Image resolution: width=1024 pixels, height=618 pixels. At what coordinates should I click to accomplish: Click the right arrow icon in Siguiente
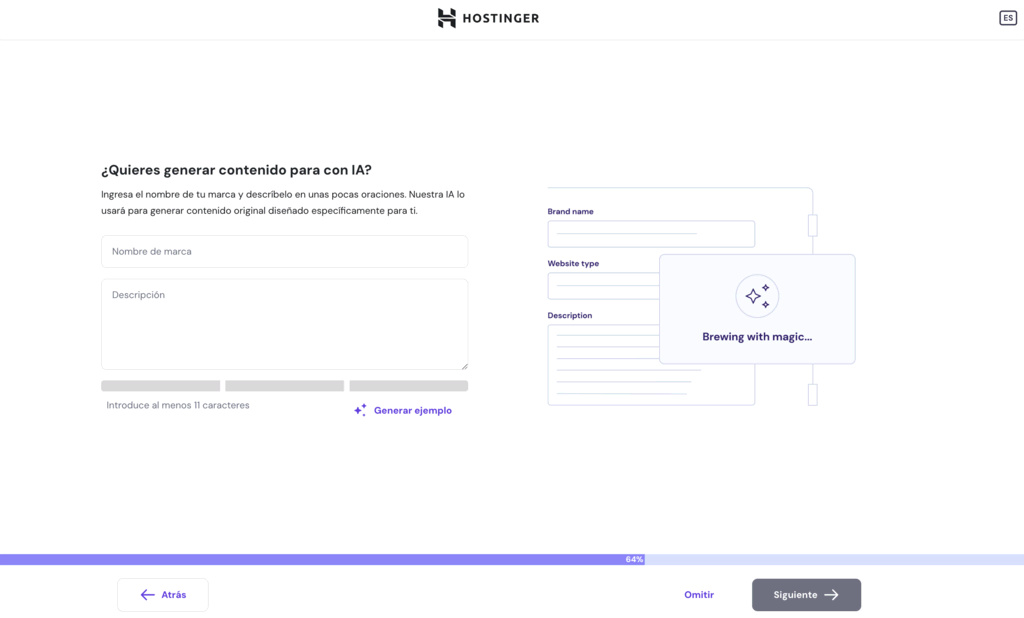pos(831,595)
